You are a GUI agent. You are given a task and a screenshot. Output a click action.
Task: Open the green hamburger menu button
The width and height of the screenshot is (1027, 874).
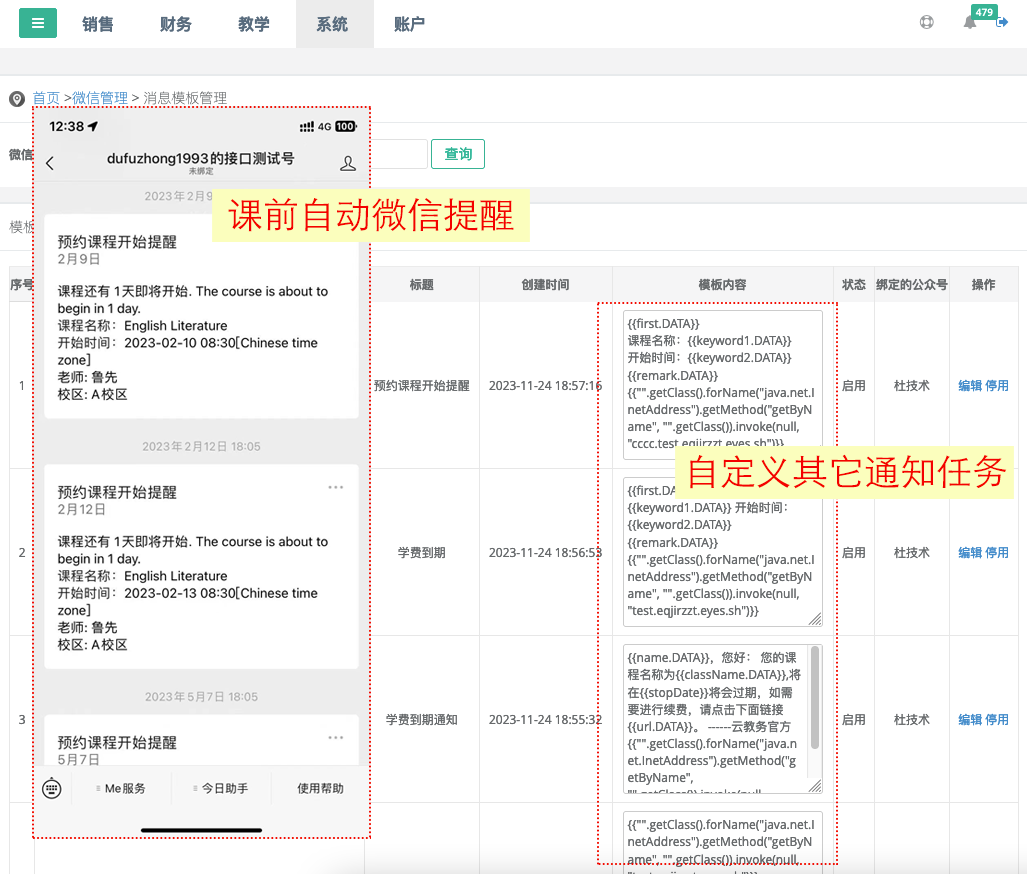click(38, 24)
